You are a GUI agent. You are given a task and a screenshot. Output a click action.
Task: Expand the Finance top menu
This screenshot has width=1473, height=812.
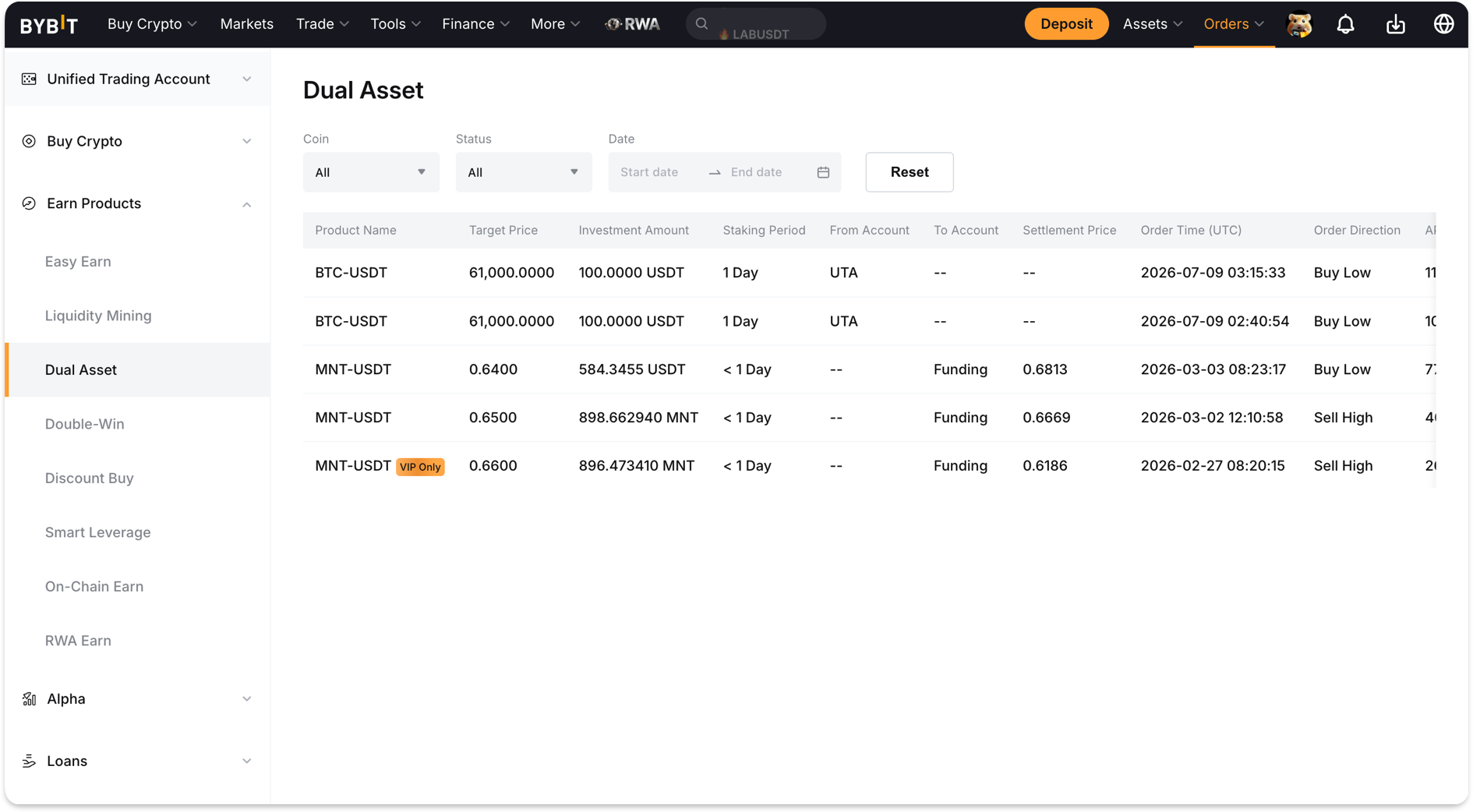(x=475, y=24)
